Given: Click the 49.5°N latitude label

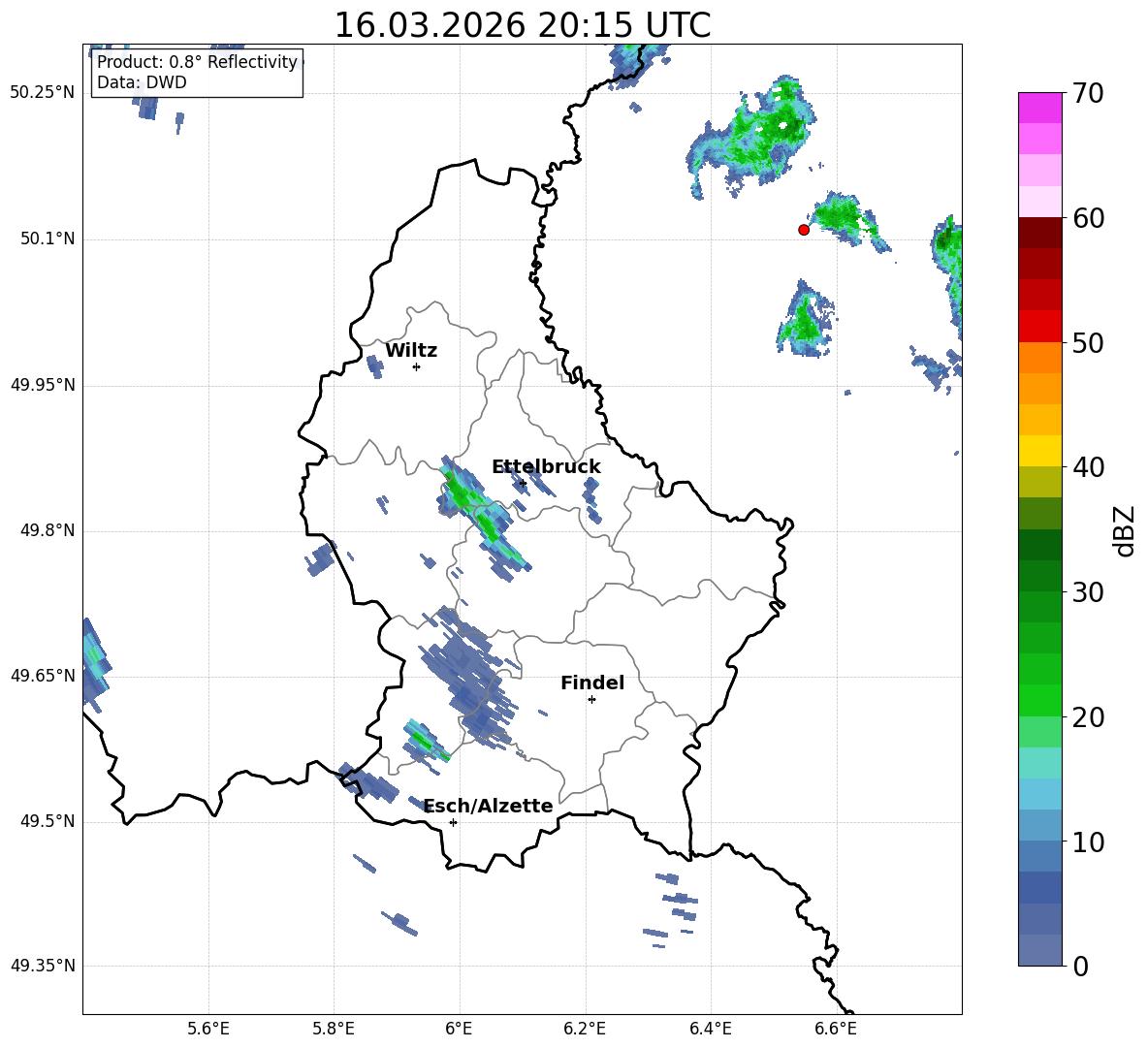Looking at the screenshot, I should coord(48,821).
